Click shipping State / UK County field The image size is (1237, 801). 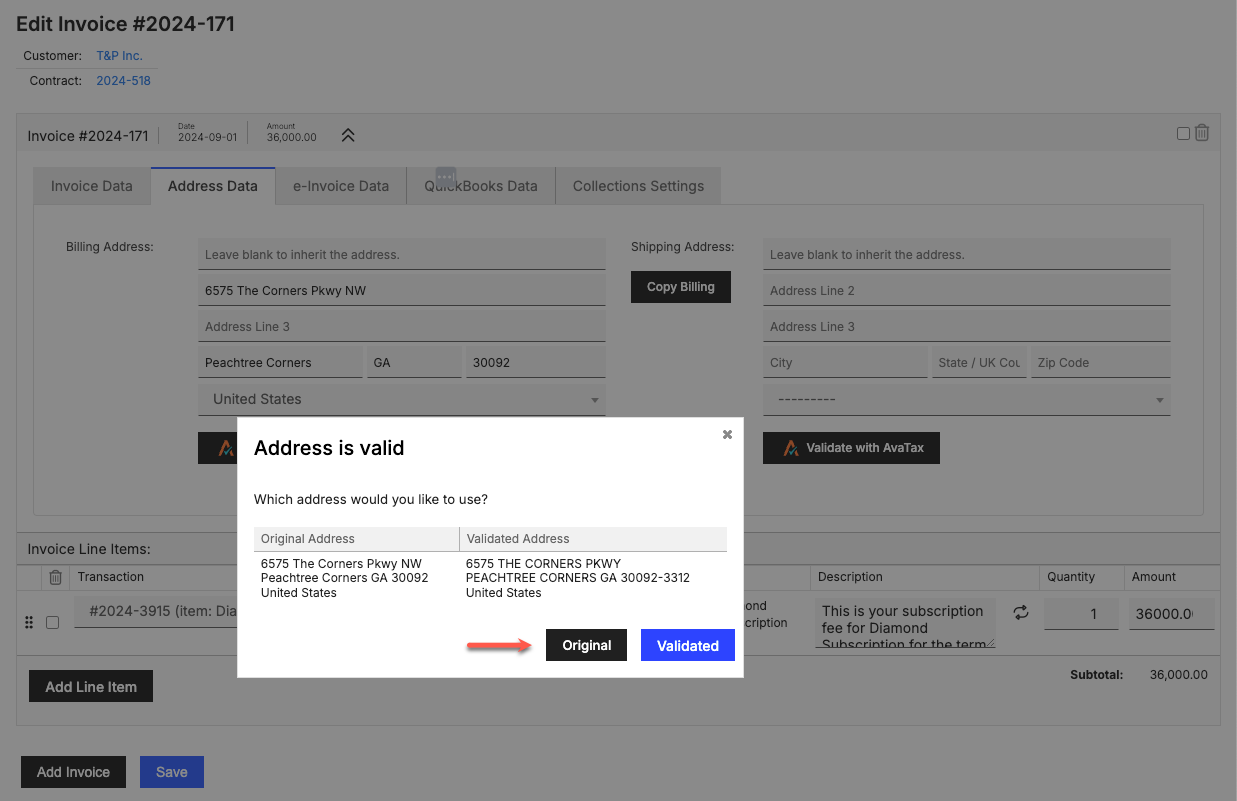979,362
